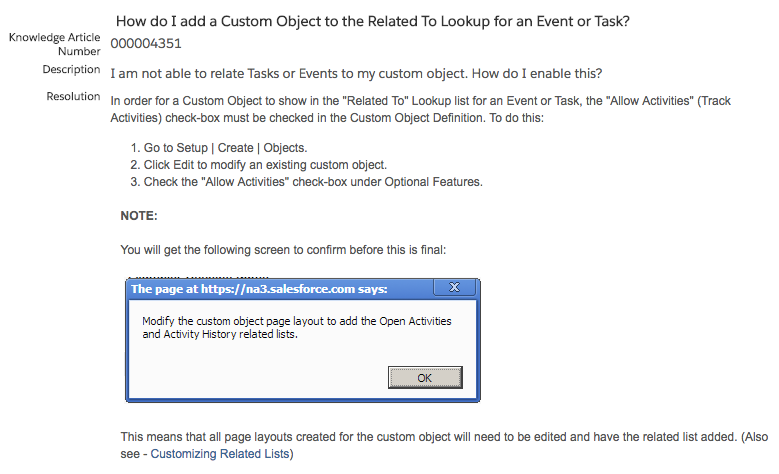Select the knowledge article number 000004351
Image resolution: width=779 pixels, height=474 pixels.
(x=146, y=44)
